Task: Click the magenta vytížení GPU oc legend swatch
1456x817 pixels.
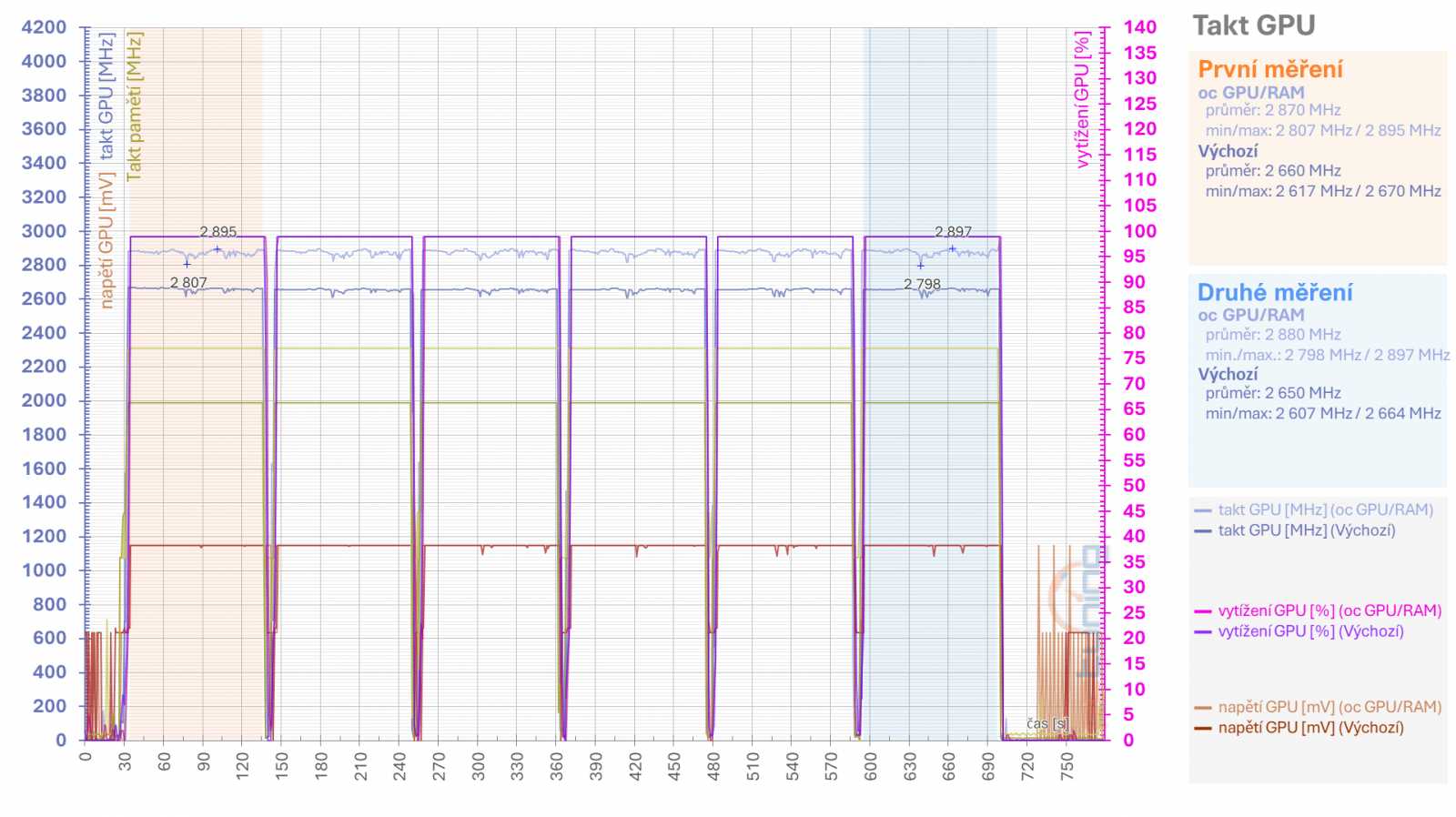Action: point(1203,611)
